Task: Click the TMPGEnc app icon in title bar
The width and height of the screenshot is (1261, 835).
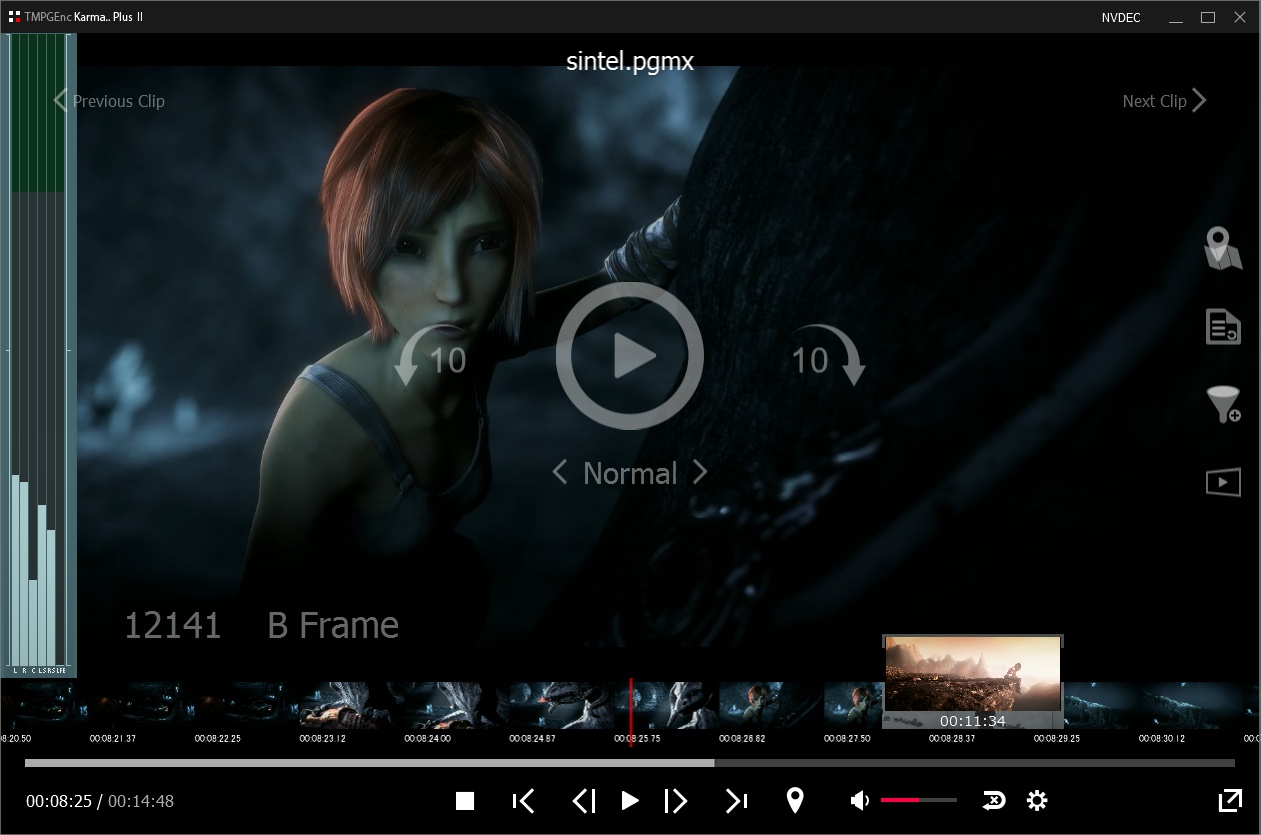Action: pyautogui.click(x=14, y=17)
